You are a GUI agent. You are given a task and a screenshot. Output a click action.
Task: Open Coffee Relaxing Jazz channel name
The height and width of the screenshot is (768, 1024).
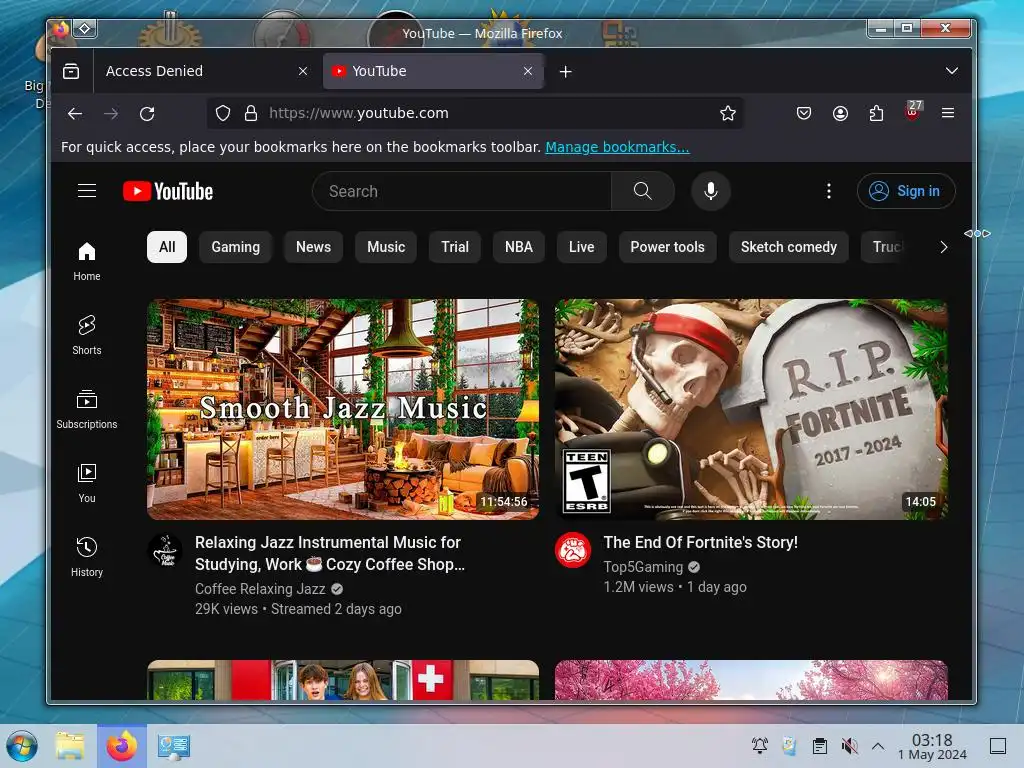click(x=260, y=588)
